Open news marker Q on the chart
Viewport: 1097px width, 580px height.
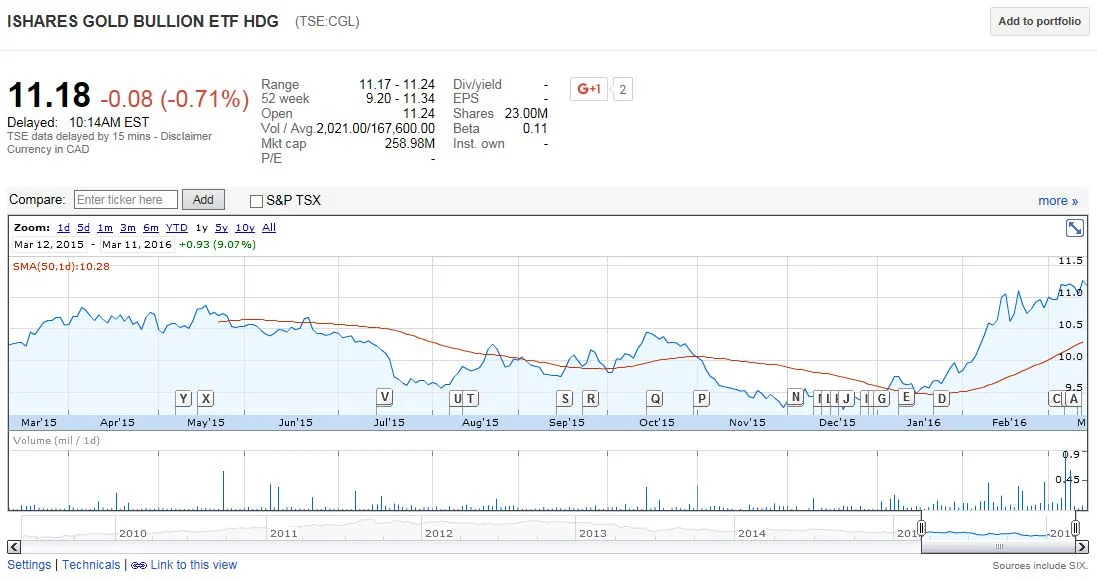click(655, 399)
